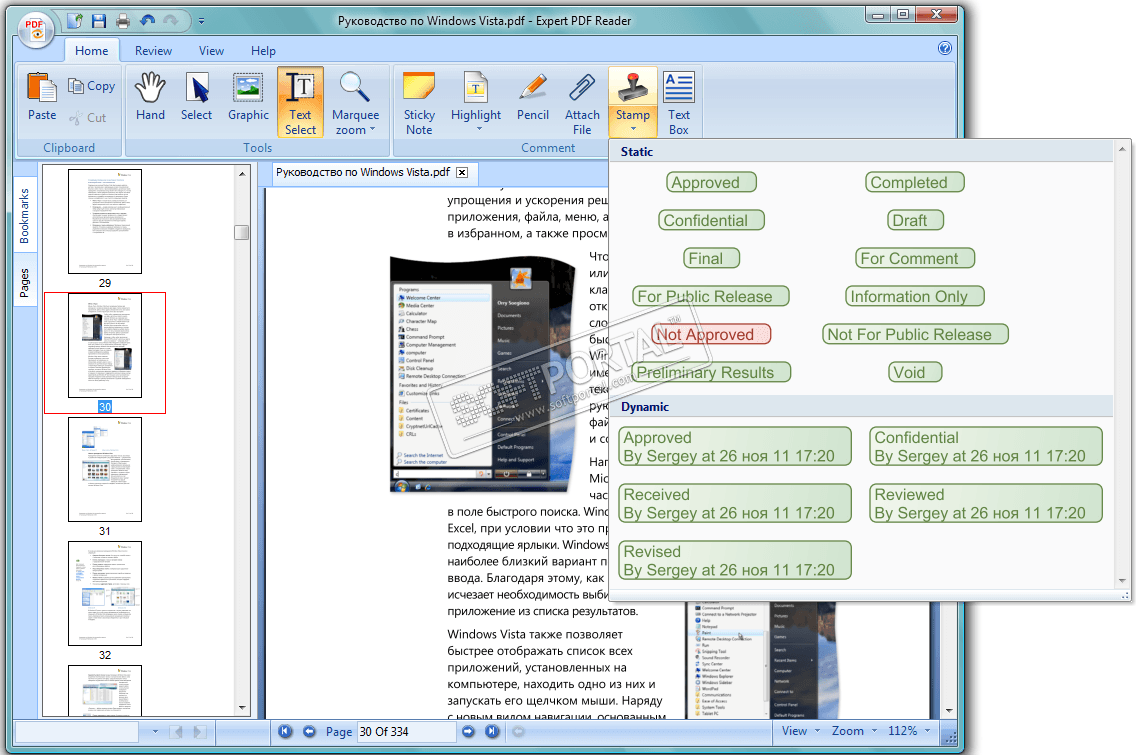Open page 32 thumbnail
This screenshot has width=1139, height=755.
click(x=105, y=594)
